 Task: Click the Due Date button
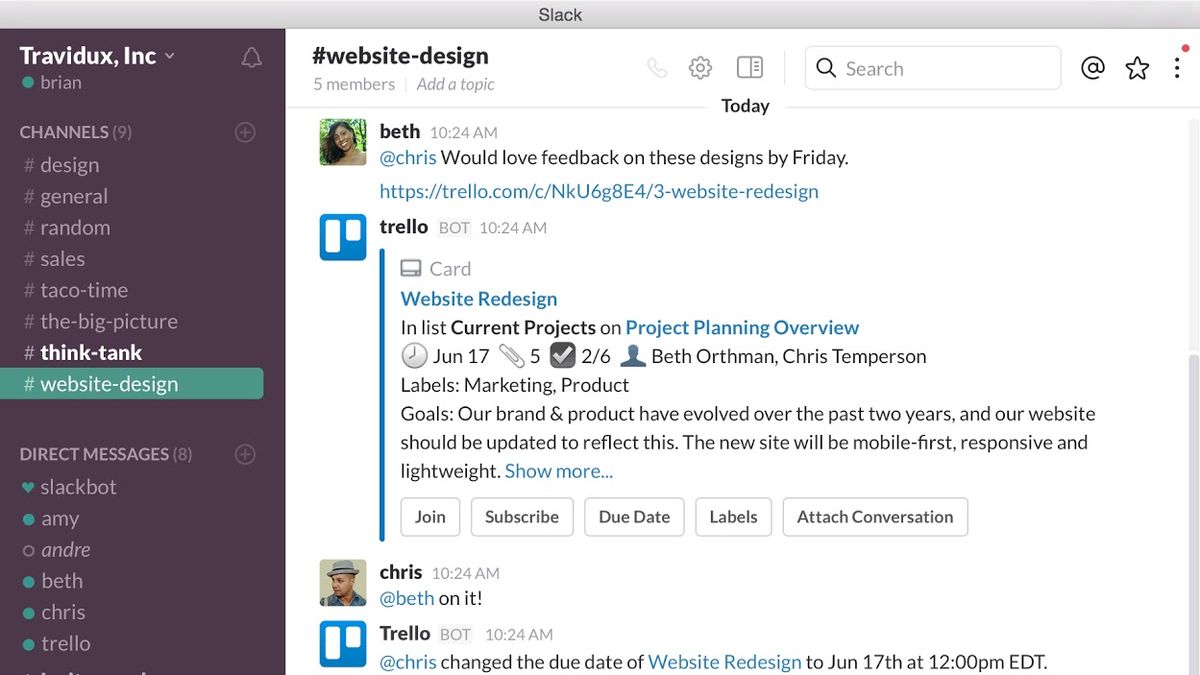pos(634,517)
